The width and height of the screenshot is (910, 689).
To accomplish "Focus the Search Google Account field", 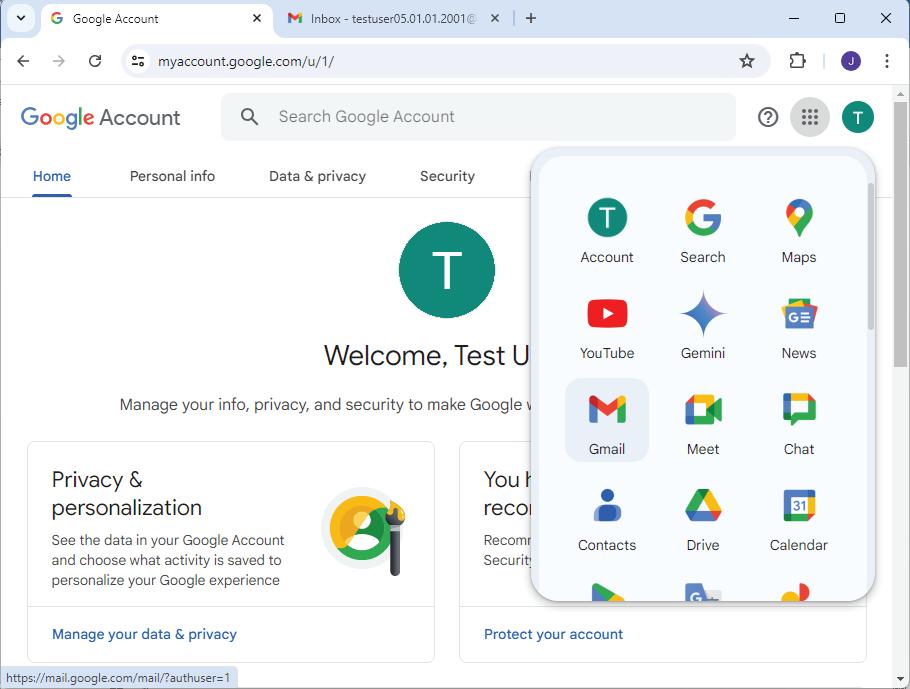I will click(478, 117).
